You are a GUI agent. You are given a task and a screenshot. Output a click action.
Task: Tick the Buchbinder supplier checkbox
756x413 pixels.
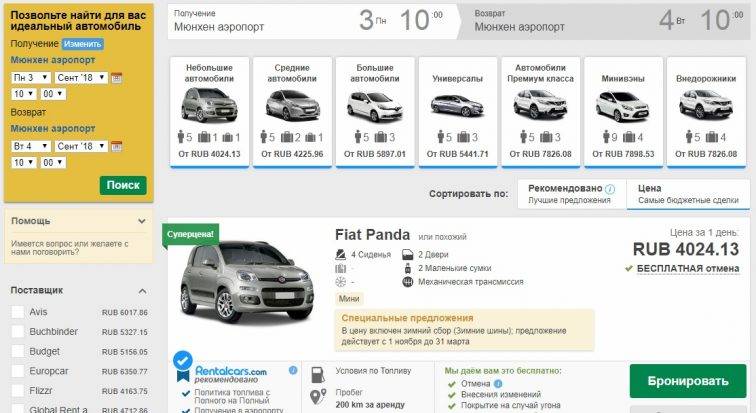point(18,332)
